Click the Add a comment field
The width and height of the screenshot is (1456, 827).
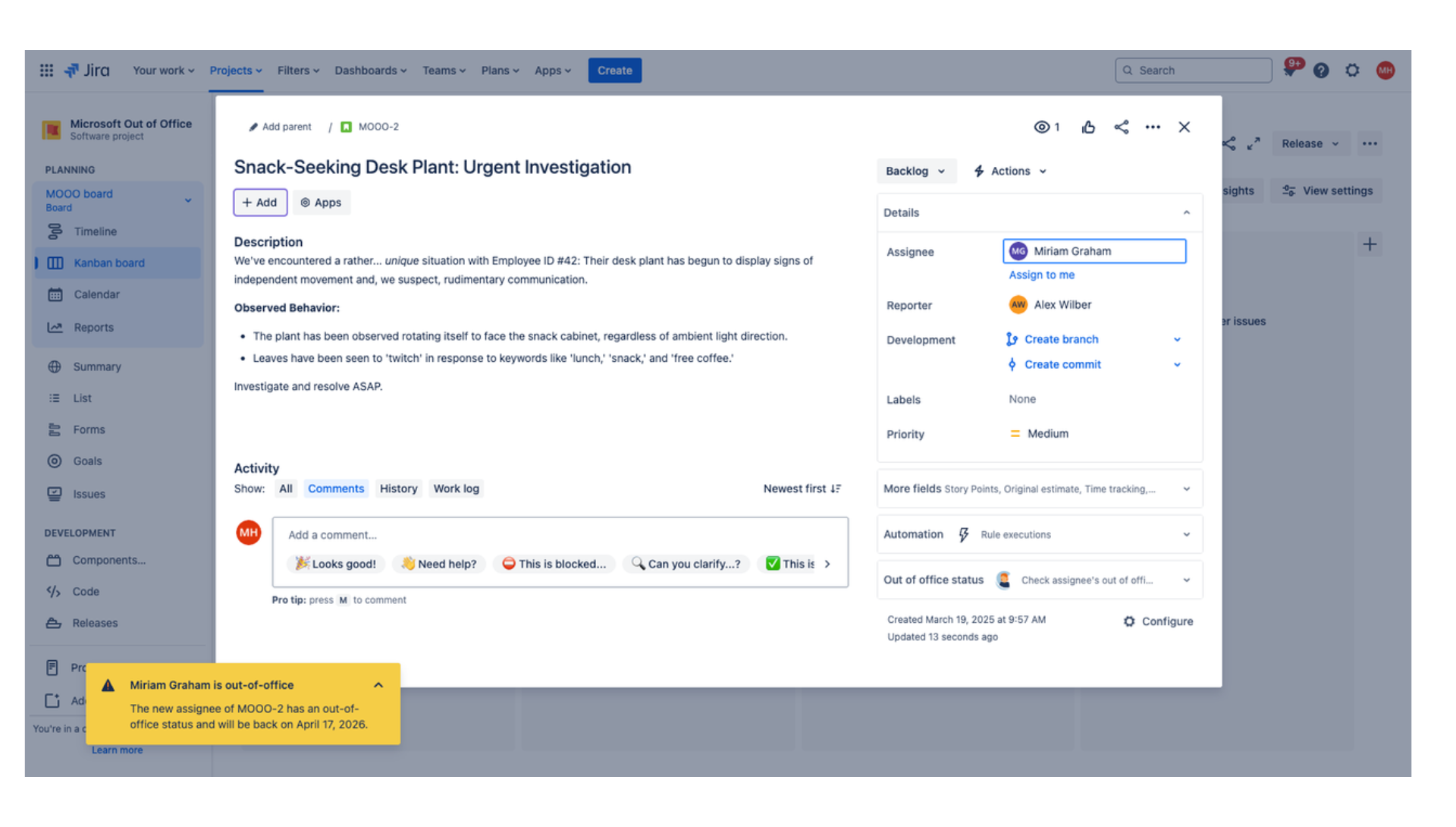click(x=560, y=535)
